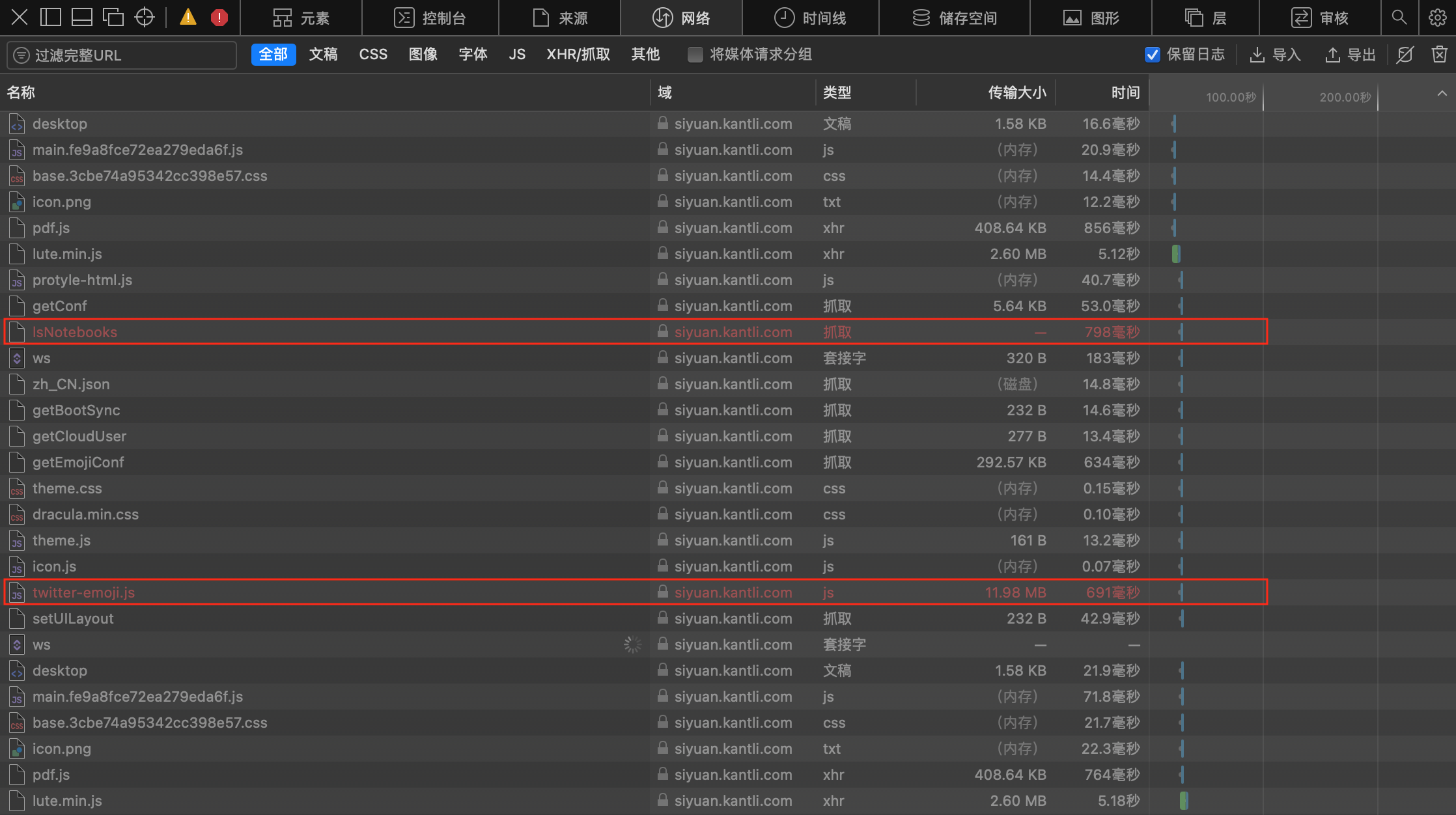Image resolution: width=1456 pixels, height=815 pixels.
Task: Open the 时间线 tab
Action: point(811,18)
